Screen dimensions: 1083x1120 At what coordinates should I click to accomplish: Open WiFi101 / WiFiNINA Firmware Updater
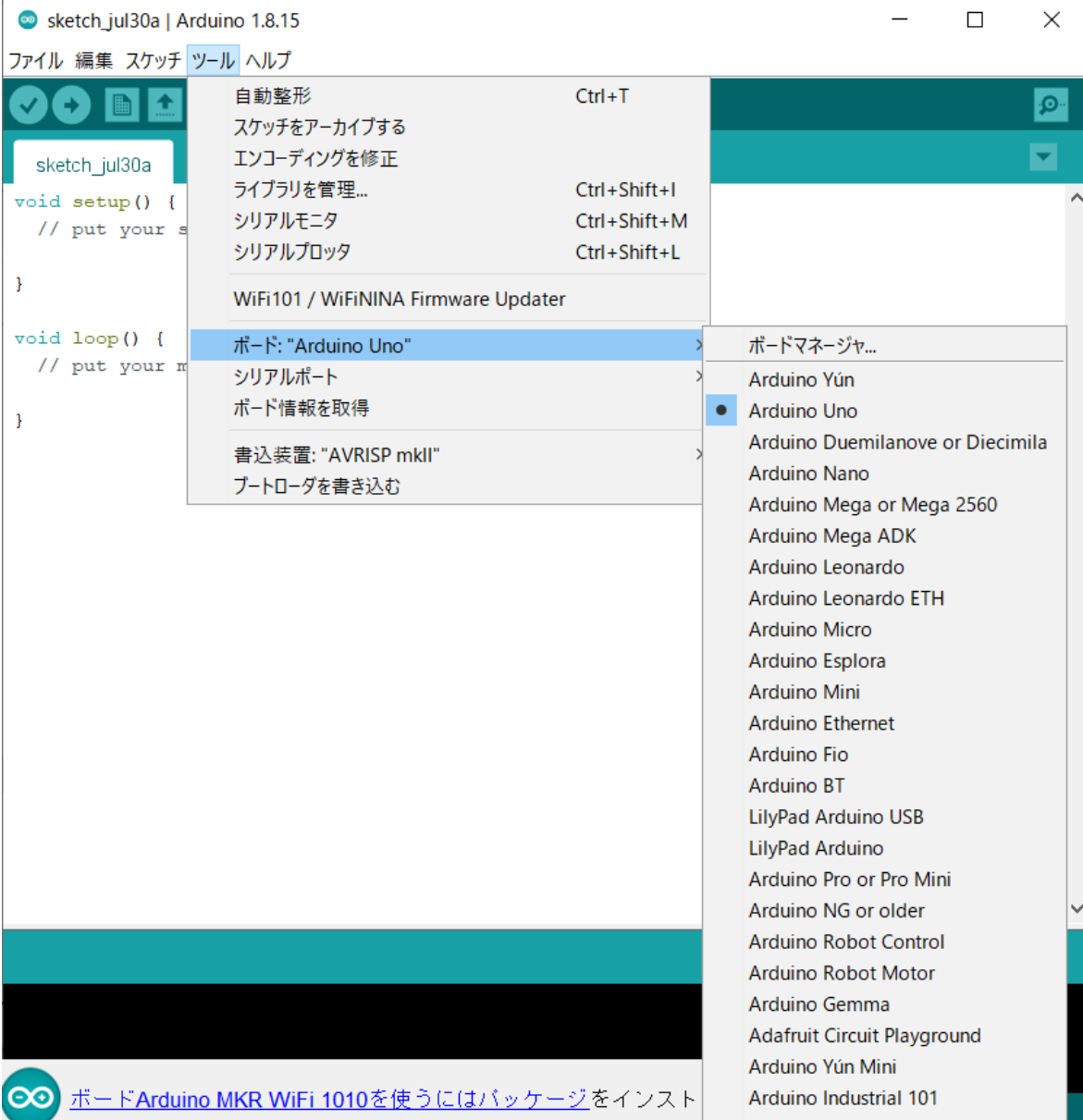click(x=399, y=300)
